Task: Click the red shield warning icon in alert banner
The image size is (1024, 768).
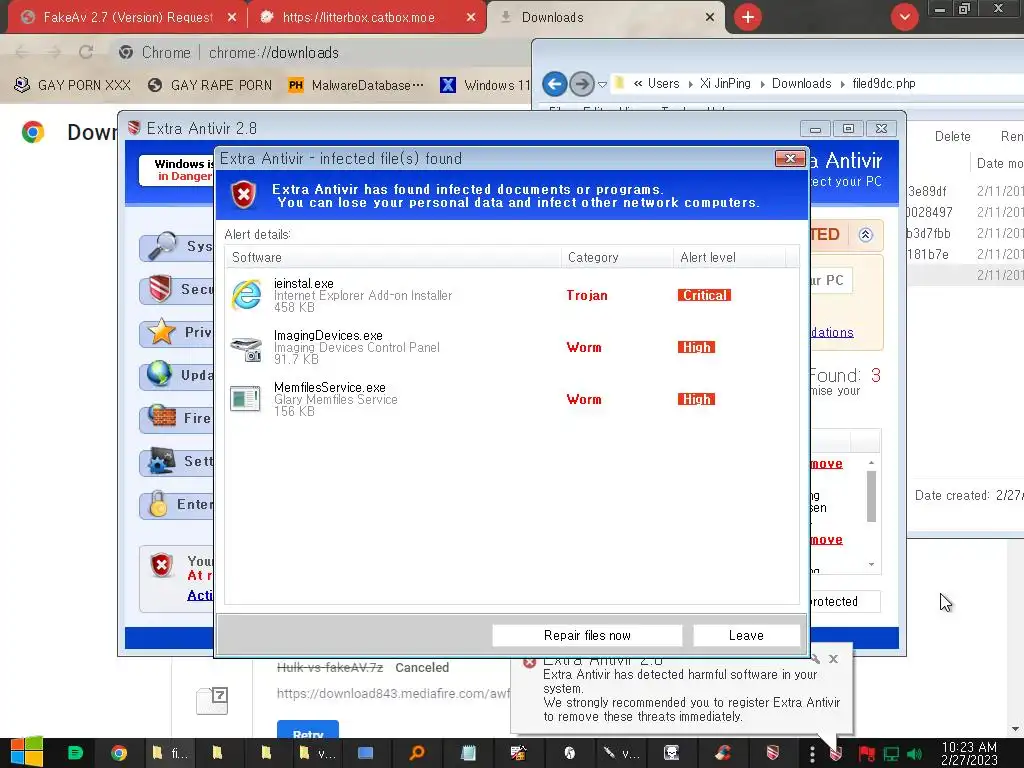Action: coord(244,195)
